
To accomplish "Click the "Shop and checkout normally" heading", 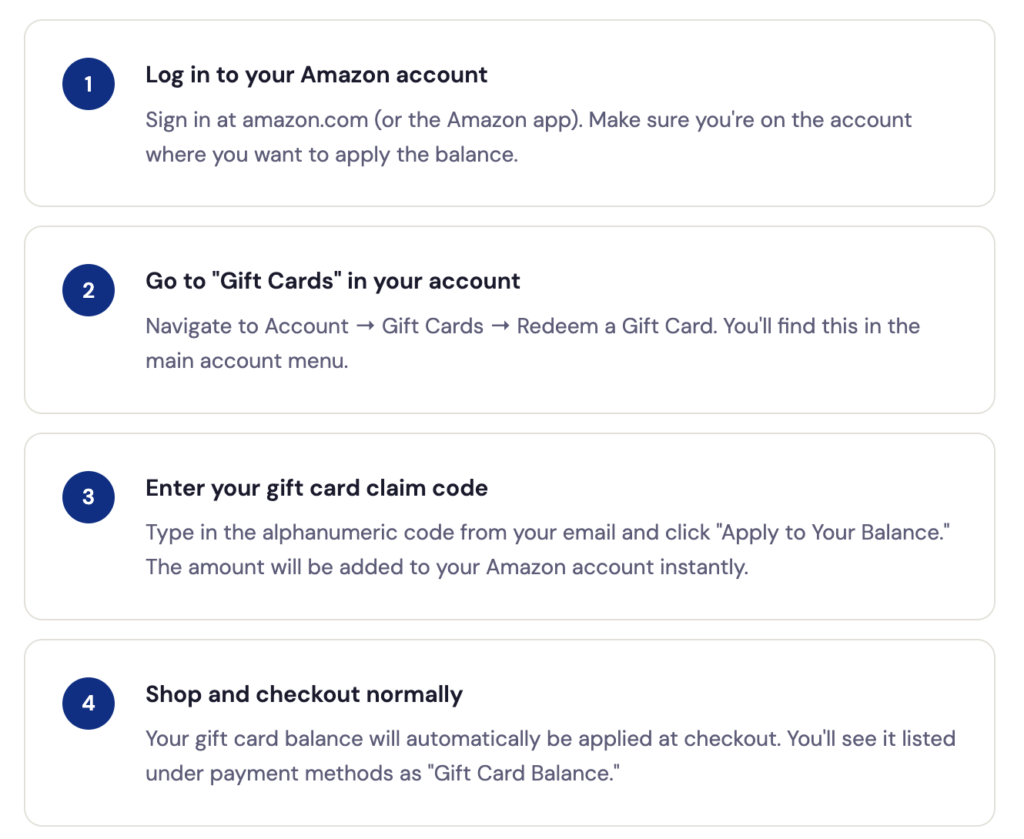I will tap(304, 694).
